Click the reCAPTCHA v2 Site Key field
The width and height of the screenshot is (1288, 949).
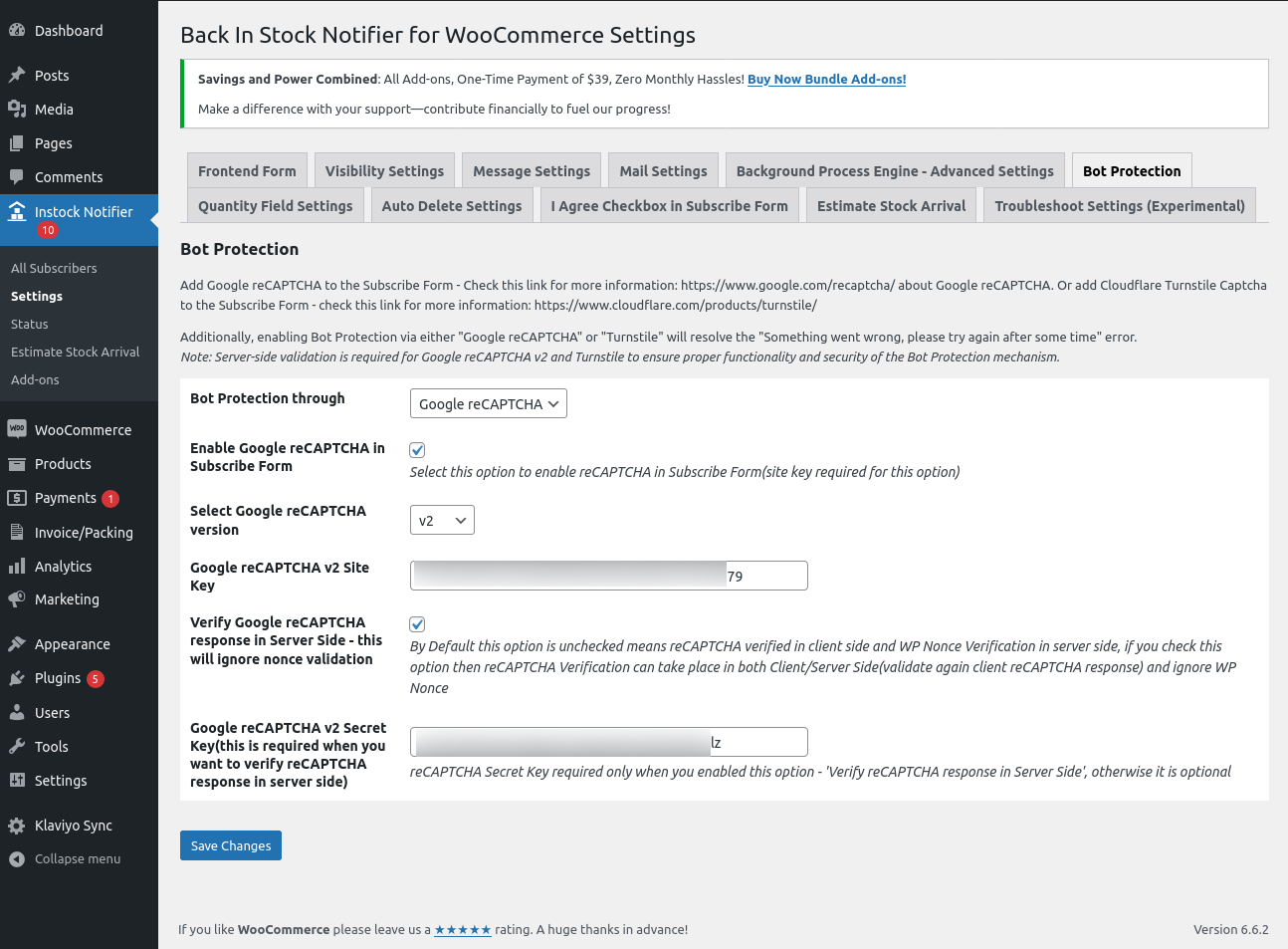click(x=608, y=576)
